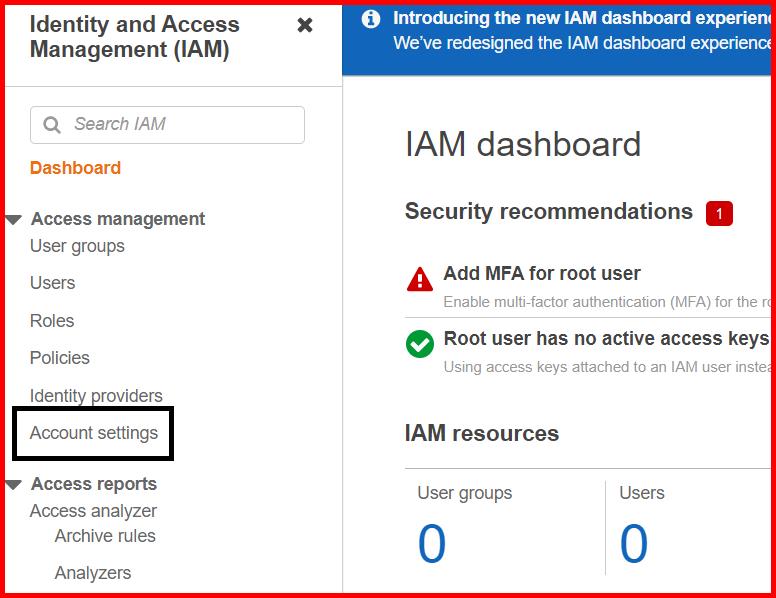Click the access keys description about IAM user
This screenshot has height=598, width=776.
[607, 367]
